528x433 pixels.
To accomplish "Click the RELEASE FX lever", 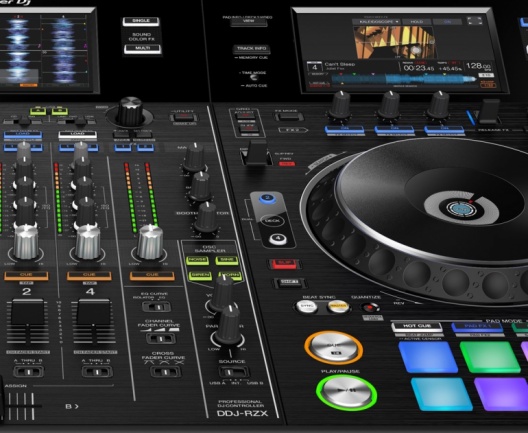I will click(489, 112).
